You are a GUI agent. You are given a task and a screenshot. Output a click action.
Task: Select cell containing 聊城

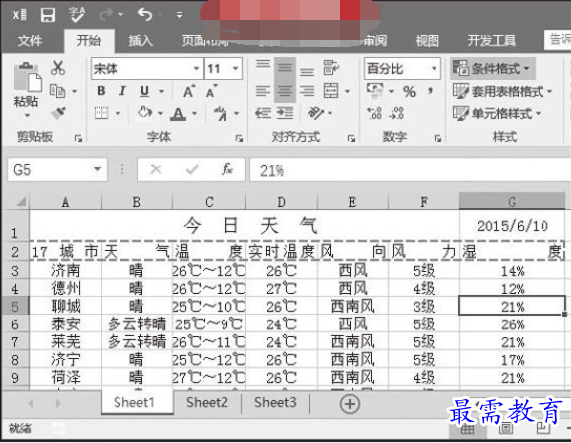[x=66, y=306]
